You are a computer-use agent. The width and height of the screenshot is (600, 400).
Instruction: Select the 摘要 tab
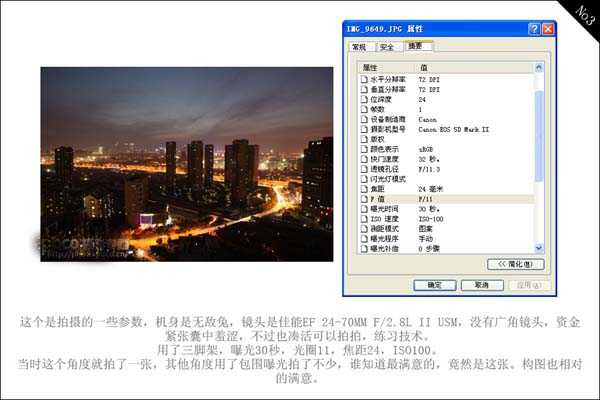pyautogui.click(x=414, y=47)
